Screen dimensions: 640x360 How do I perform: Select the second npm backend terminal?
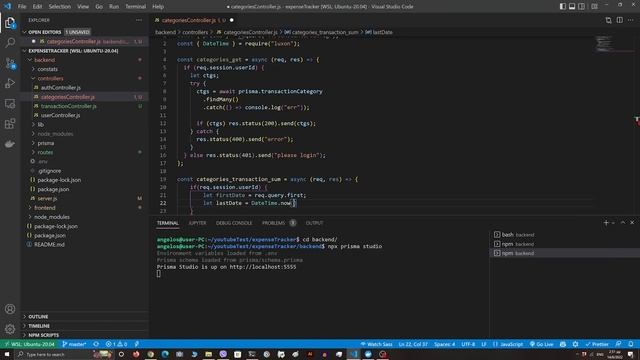[564, 253]
